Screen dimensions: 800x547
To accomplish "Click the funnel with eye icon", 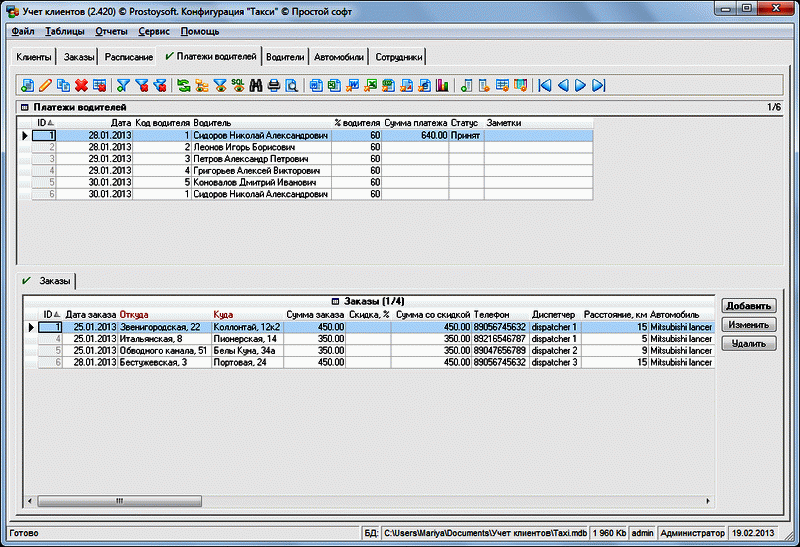I will click(x=220, y=85).
